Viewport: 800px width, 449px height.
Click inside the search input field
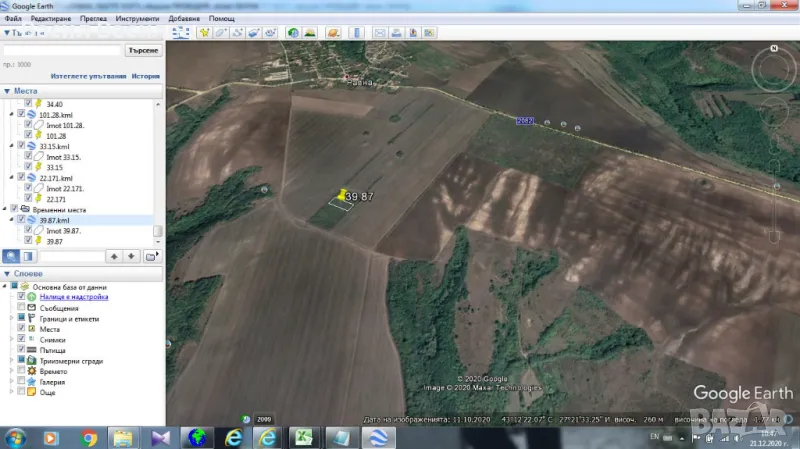click(x=62, y=50)
